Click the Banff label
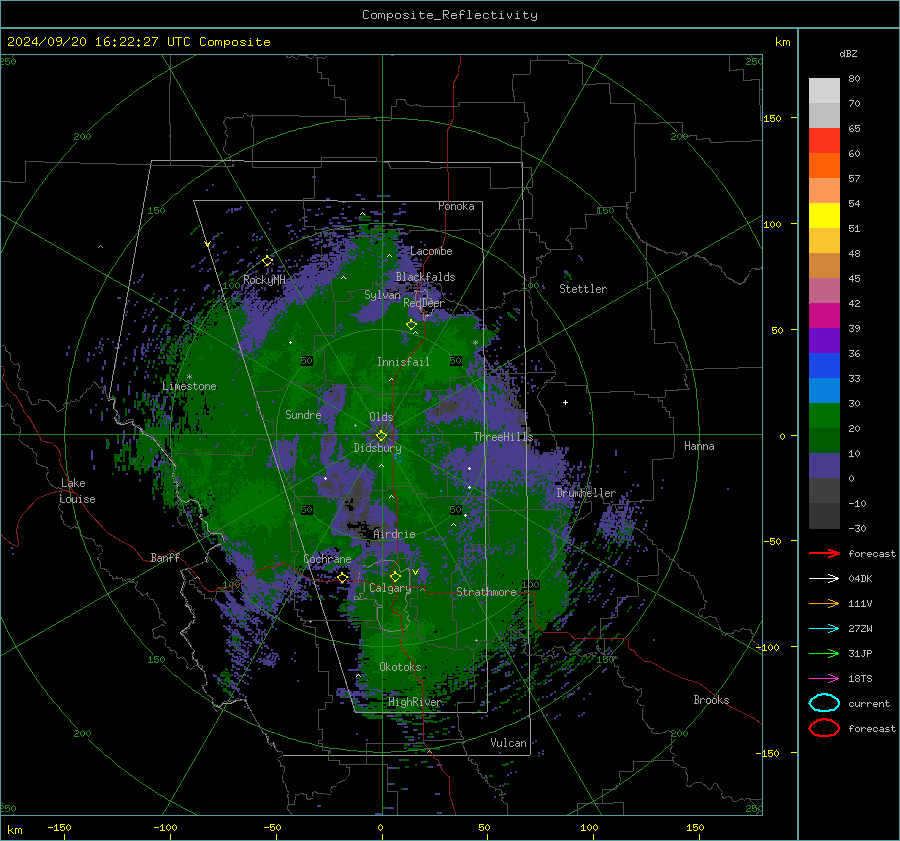This screenshot has height=841, width=900. [165, 557]
